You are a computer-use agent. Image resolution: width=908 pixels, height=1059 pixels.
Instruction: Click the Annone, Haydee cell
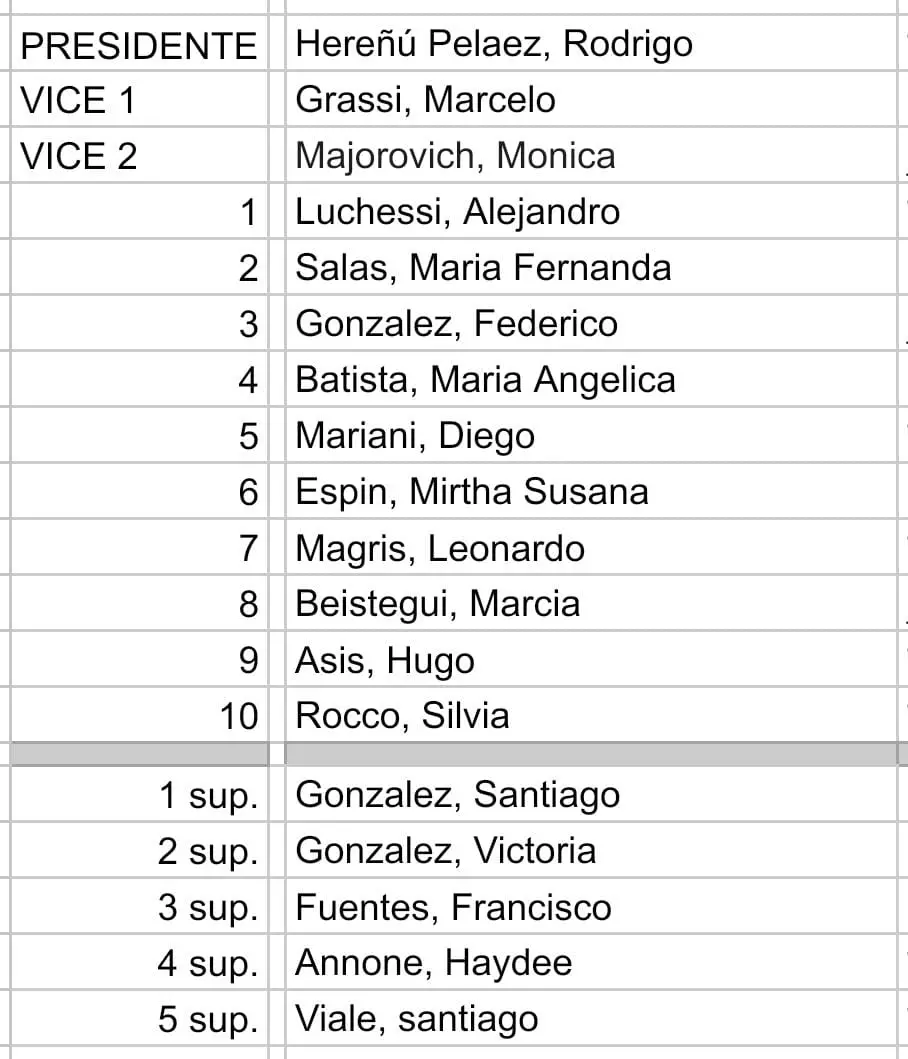434,963
